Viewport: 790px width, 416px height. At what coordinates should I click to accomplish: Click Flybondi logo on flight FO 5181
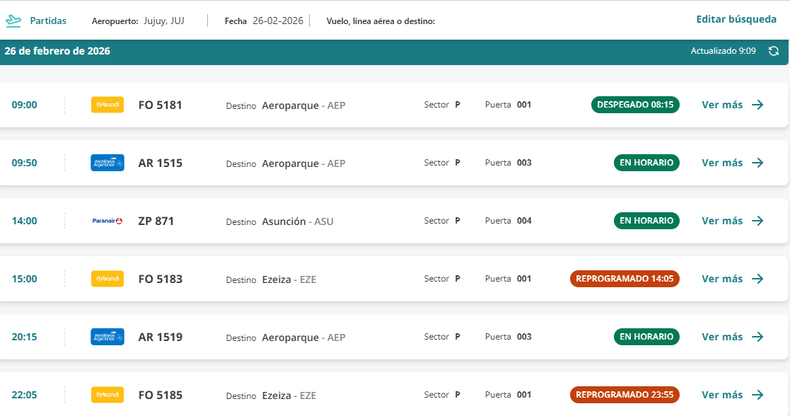pos(107,105)
